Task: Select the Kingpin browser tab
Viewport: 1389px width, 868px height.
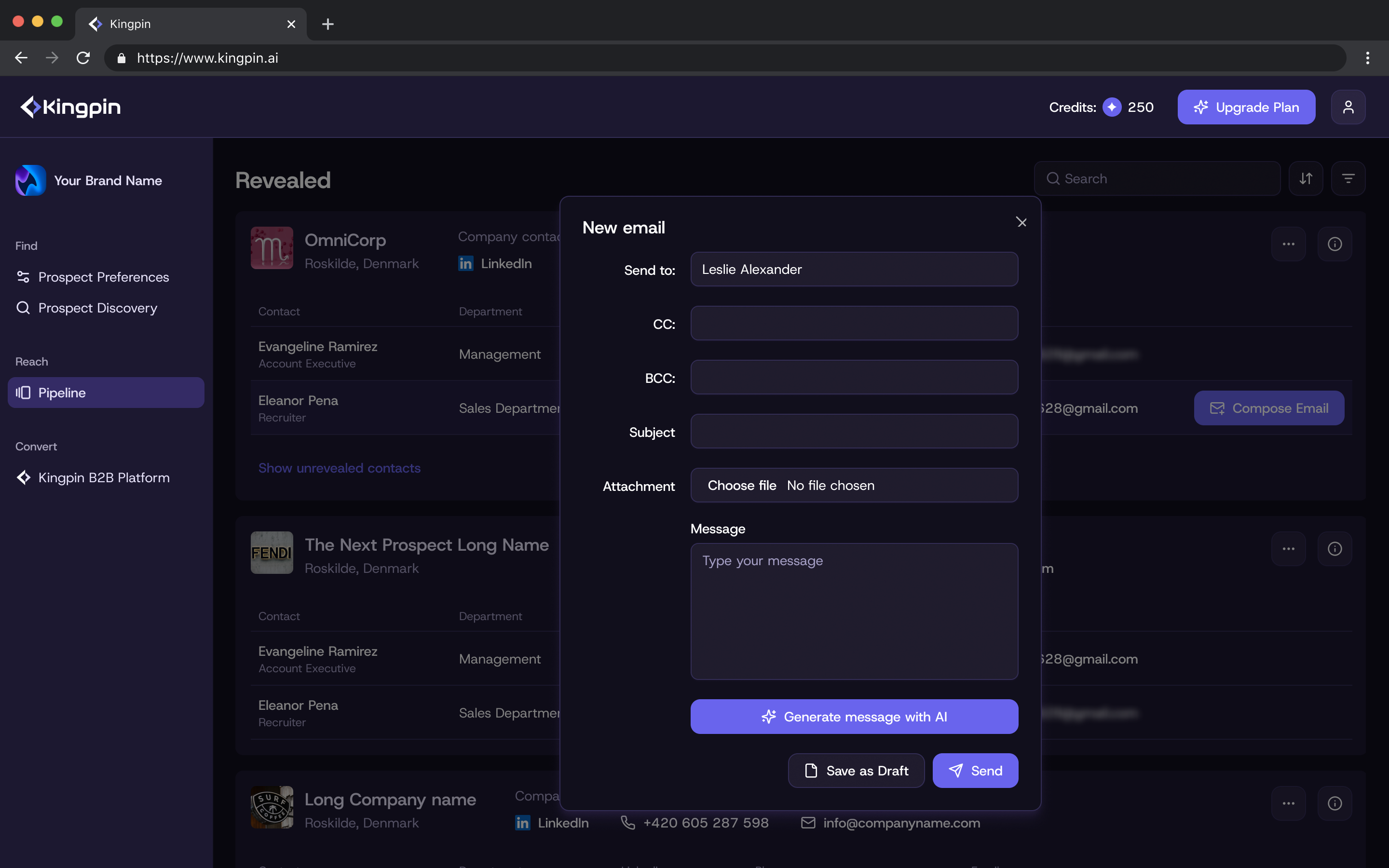Action: pyautogui.click(x=191, y=24)
